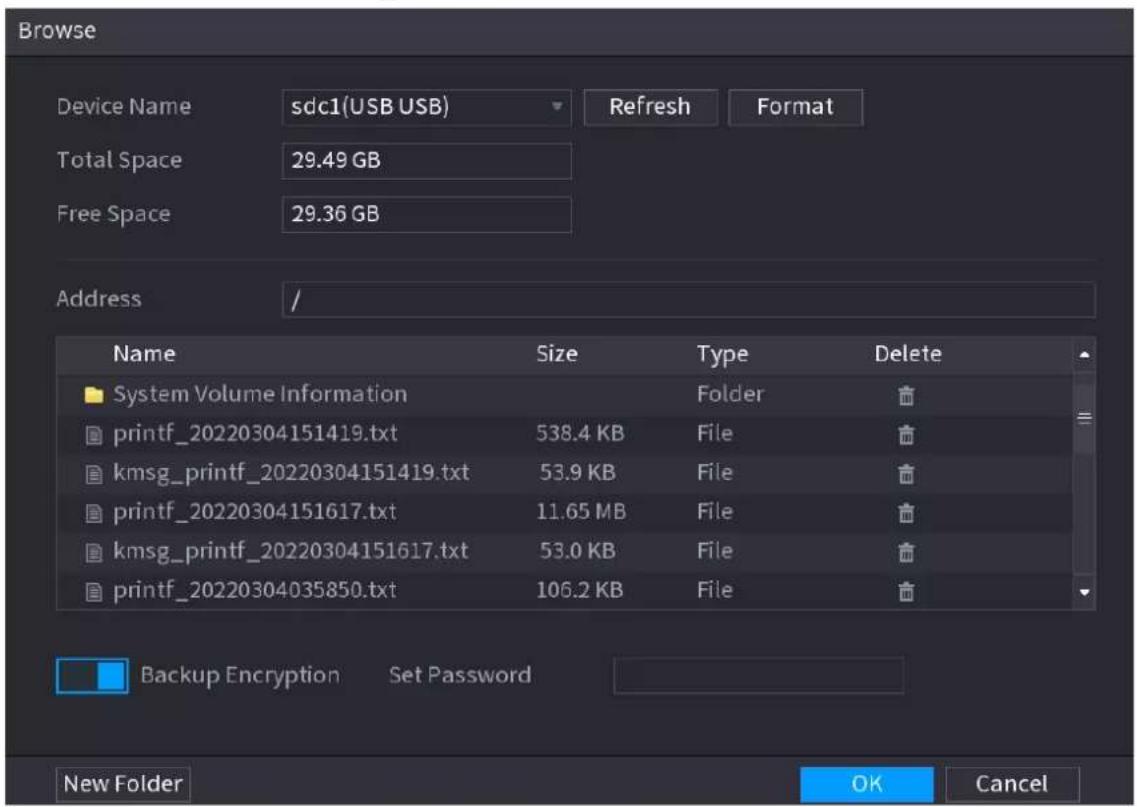Select the System Volume Information row name
Viewport: 1137px width, 807px height.
260,394
